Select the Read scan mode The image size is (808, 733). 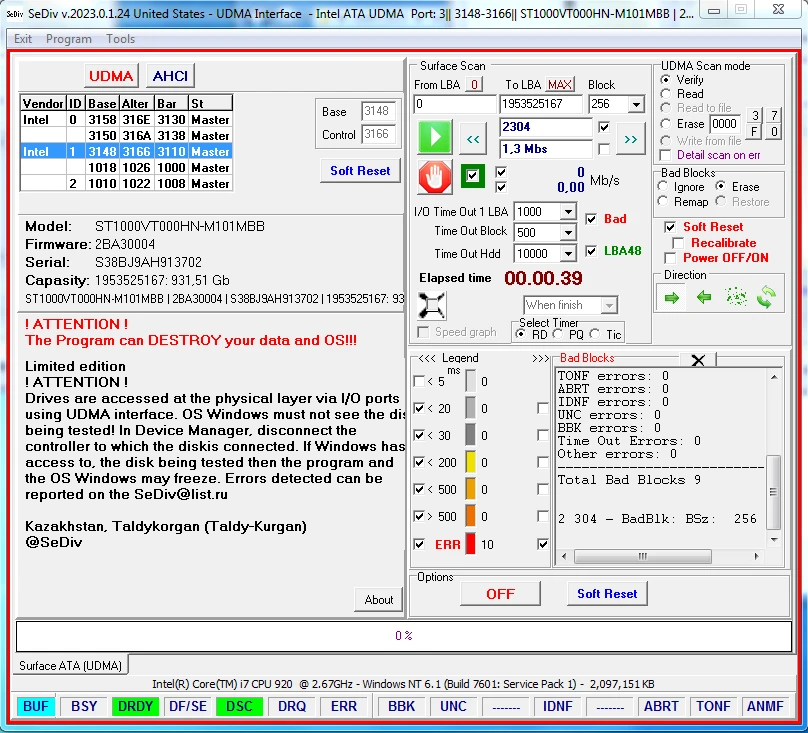point(666,94)
